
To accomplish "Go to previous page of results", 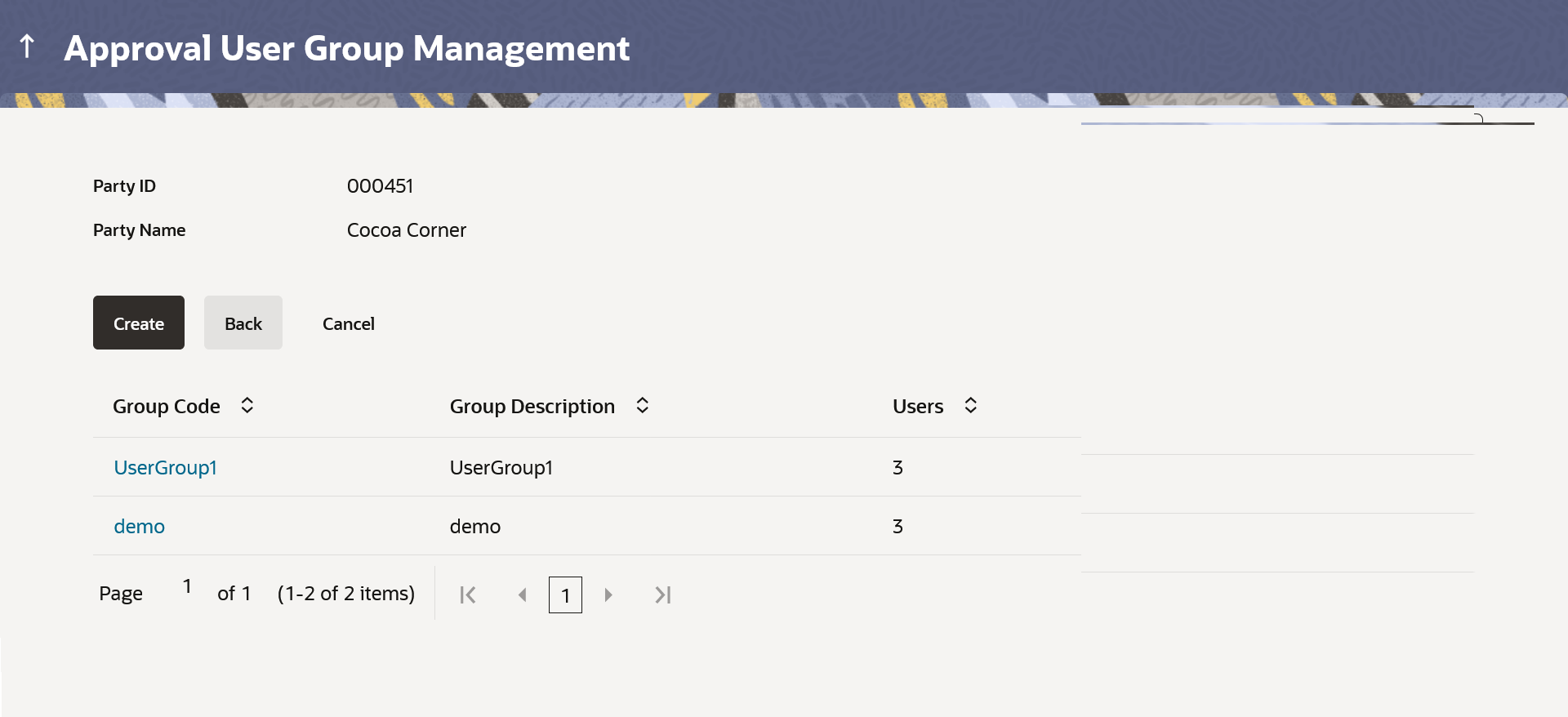I will click(x=522, y=595).
